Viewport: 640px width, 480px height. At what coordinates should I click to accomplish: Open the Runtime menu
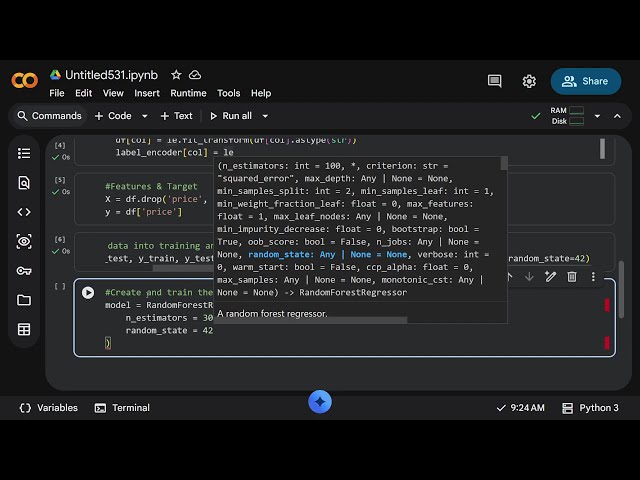(188, 93)
